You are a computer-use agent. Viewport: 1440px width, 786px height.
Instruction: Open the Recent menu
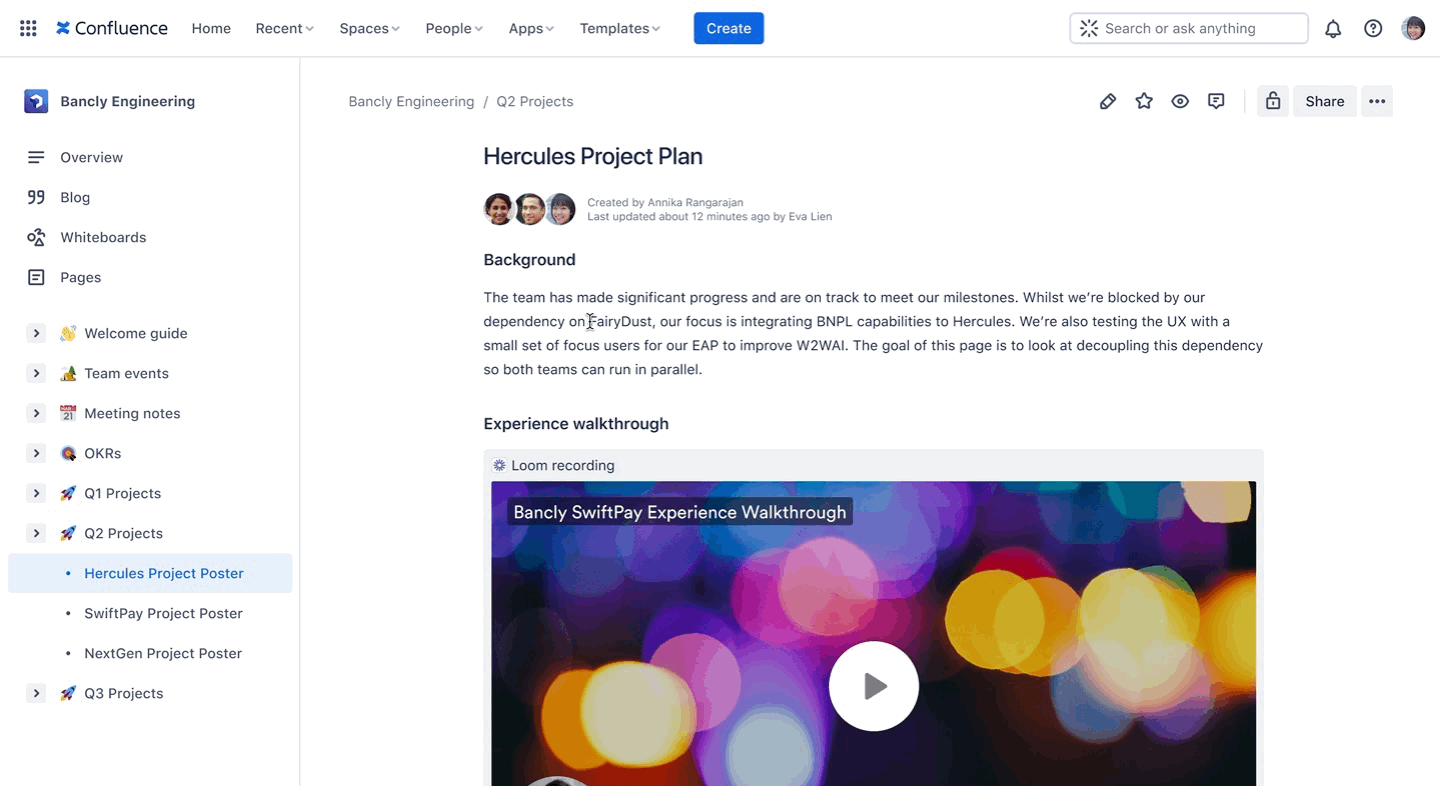click(x=283, y=28)
